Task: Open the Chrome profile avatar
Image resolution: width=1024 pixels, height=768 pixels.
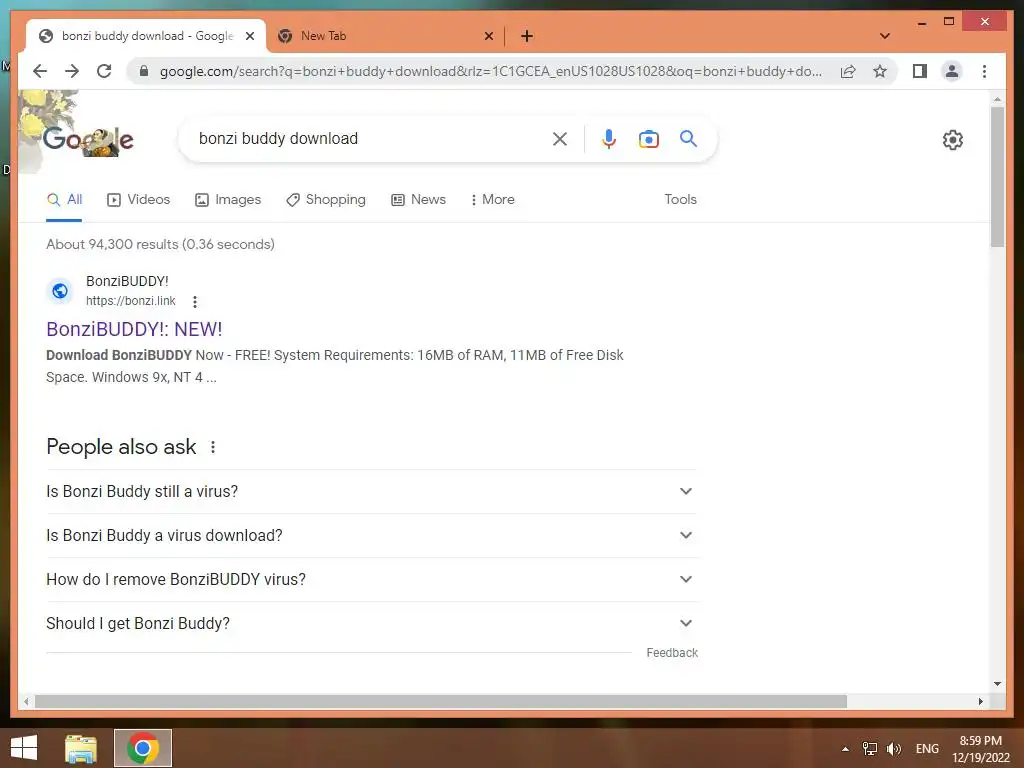Action: [952, 71]
